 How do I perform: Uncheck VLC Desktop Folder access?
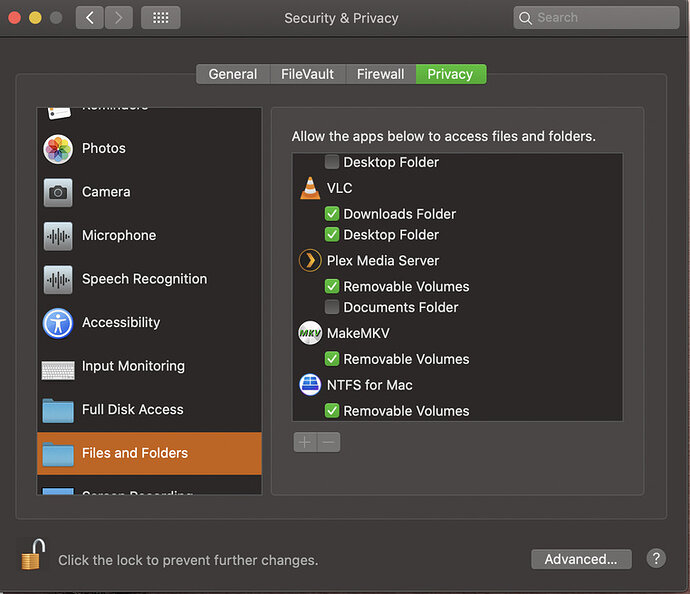[x=332, y=235]
